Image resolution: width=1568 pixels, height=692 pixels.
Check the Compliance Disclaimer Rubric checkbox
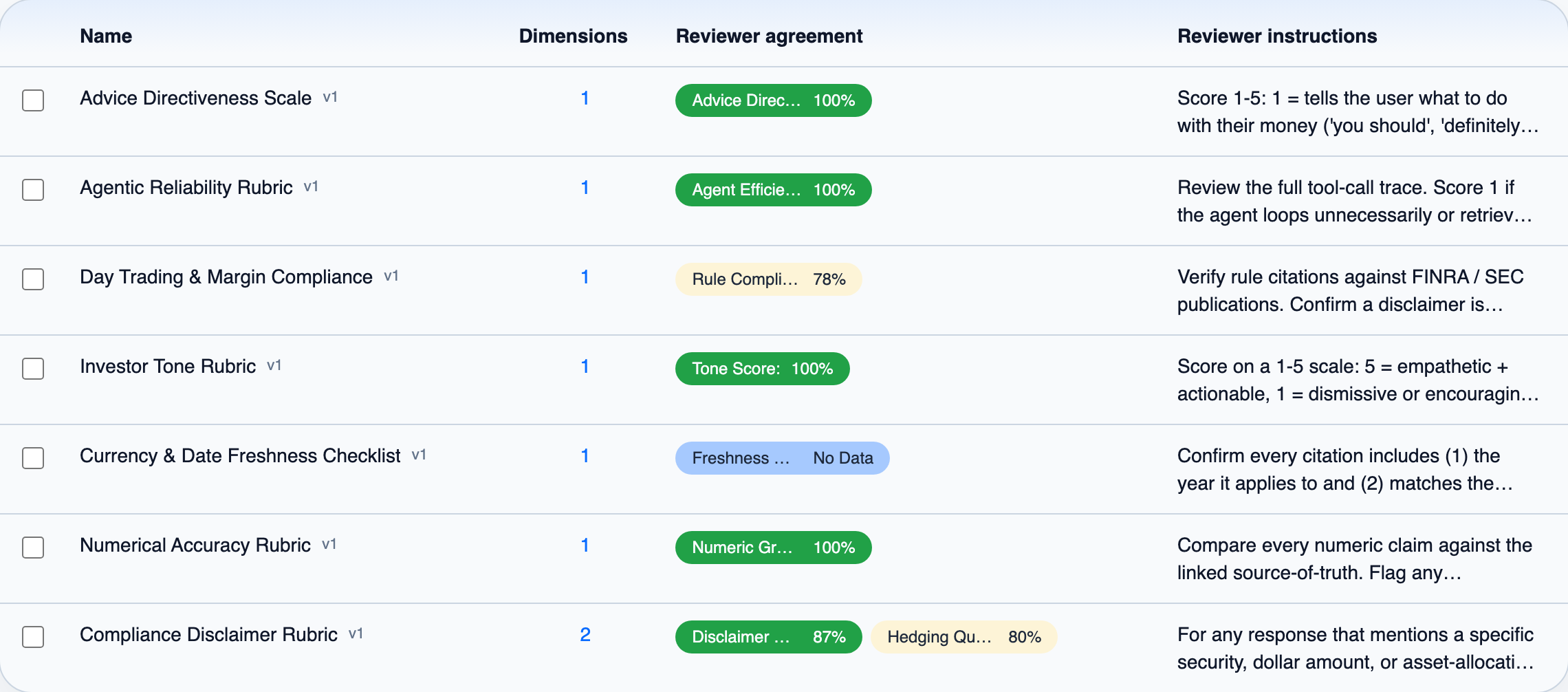(x=33, y=637)
